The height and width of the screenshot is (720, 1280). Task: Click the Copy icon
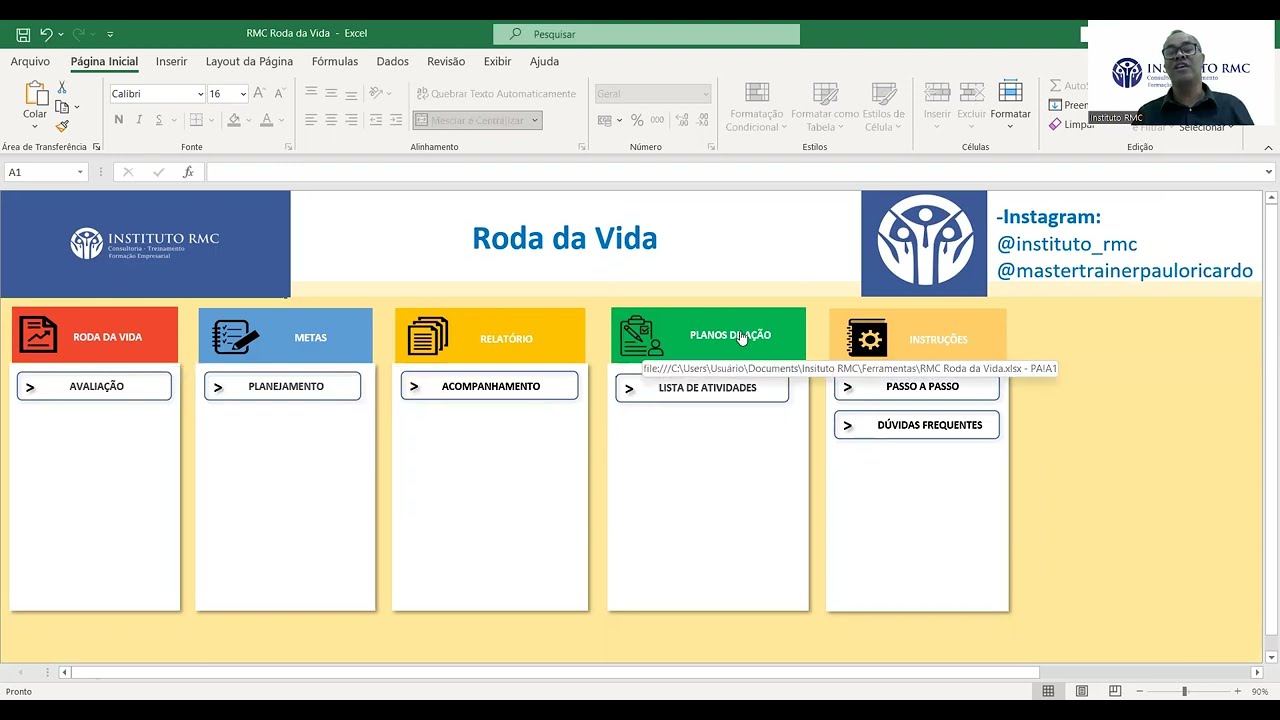point(62,107)
